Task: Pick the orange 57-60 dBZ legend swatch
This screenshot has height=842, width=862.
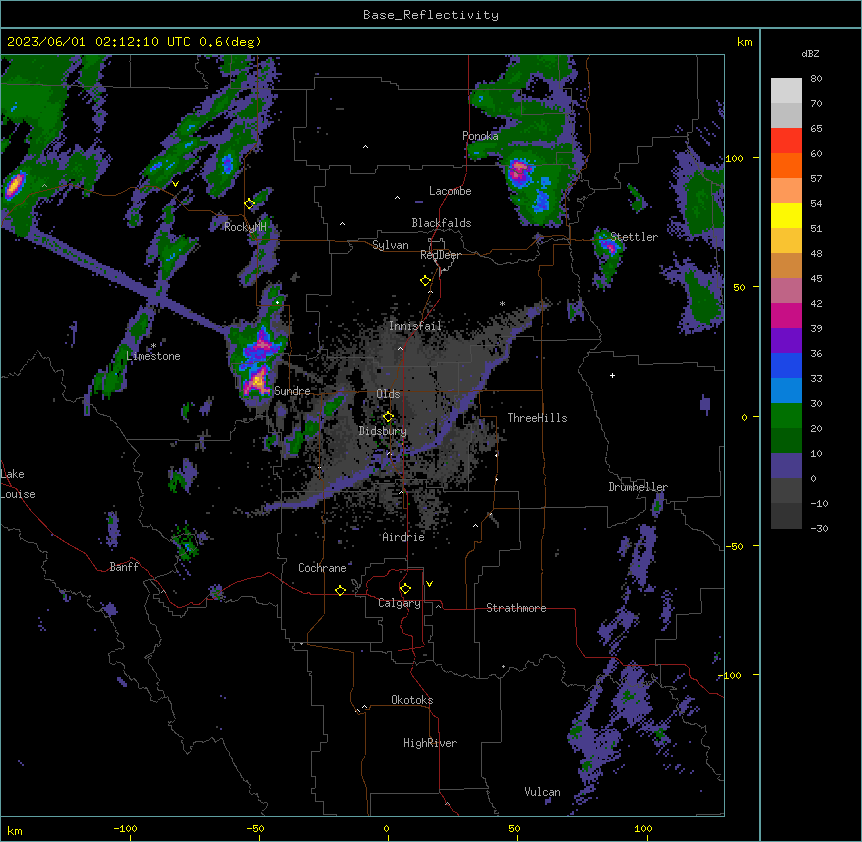Action: (786, 165)
